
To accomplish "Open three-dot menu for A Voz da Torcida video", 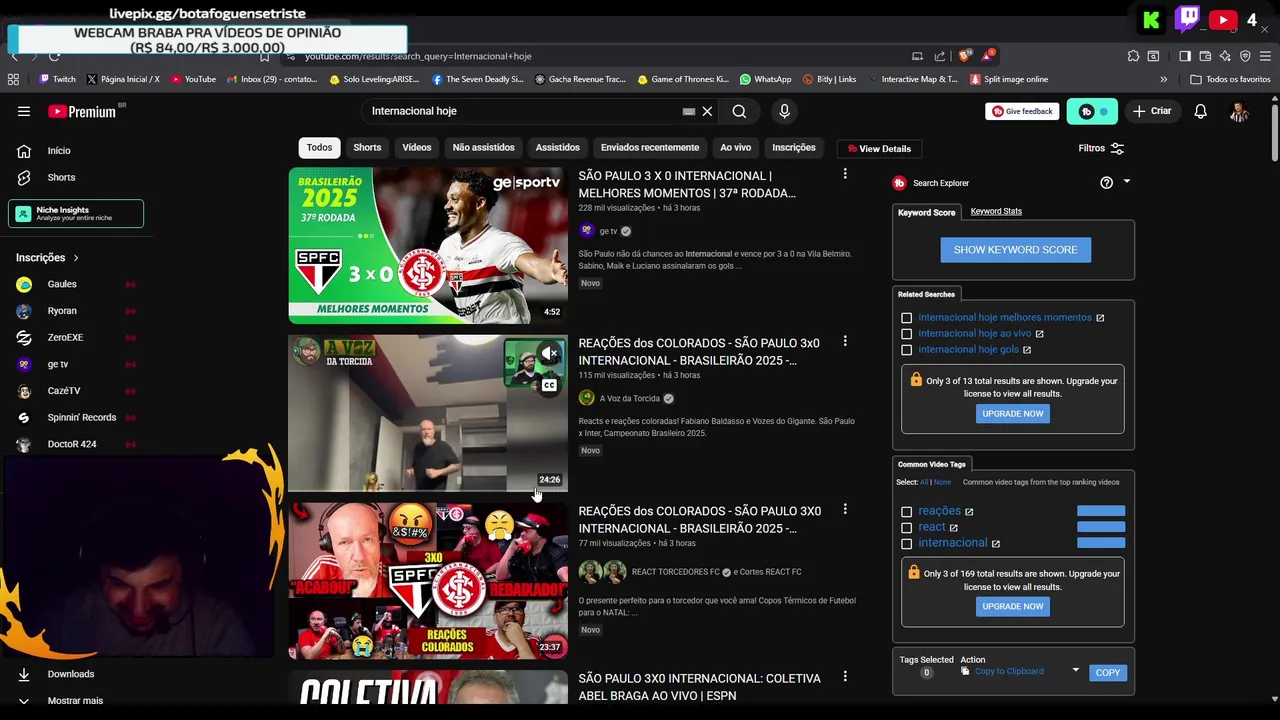I will pyautogui.click(x=845, y=342).
